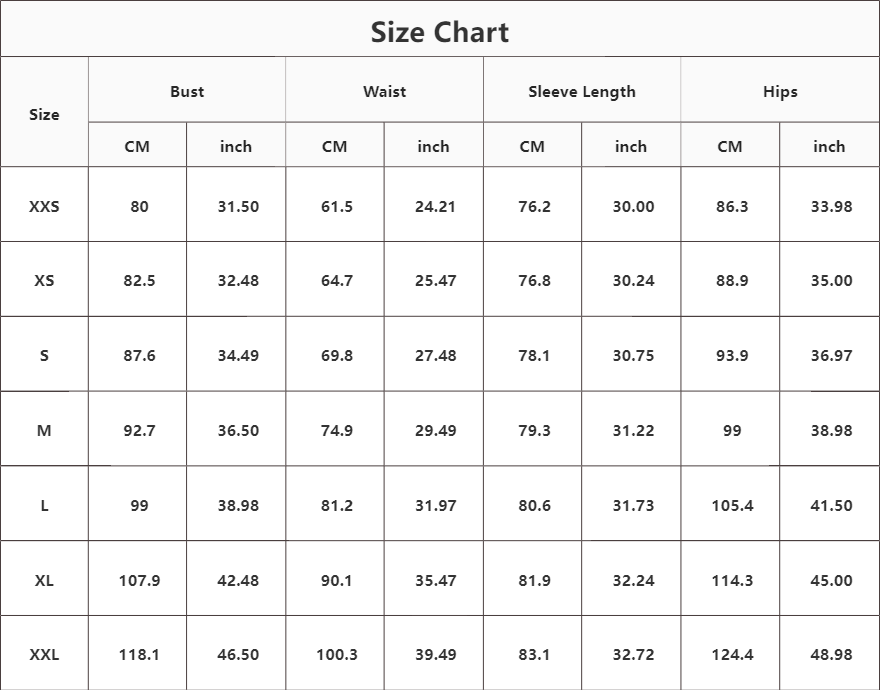Click the Hips column header
The height and width of the screenshot is (690, 880).
pos(780,92)
